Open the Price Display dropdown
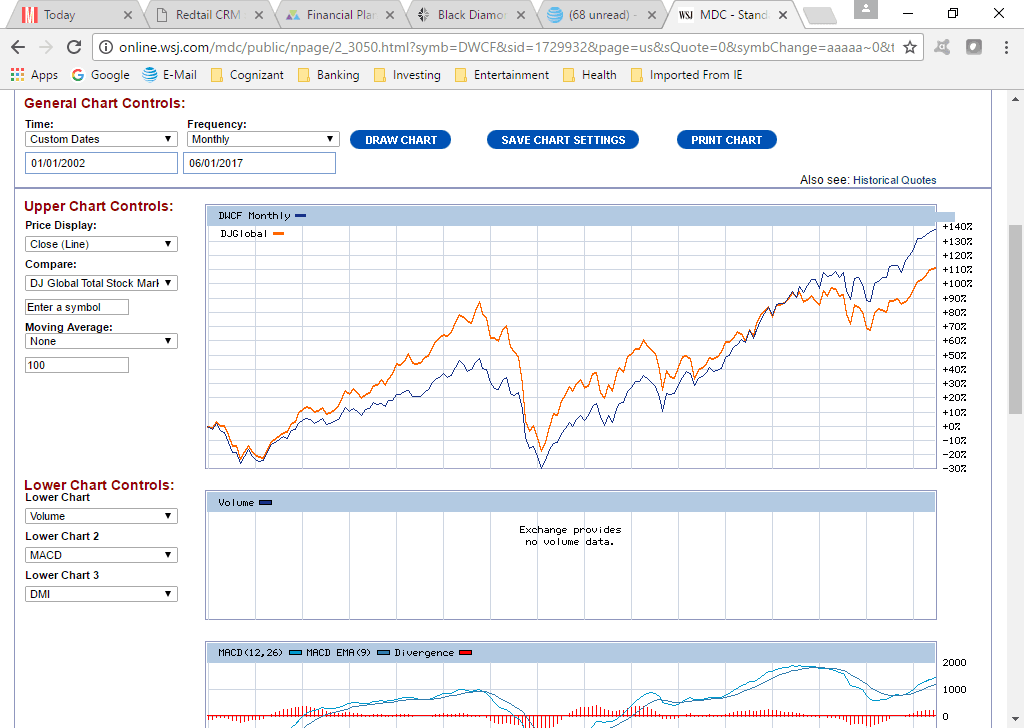The height and width of the screenshot is (728, 1024). pos(101,244)
